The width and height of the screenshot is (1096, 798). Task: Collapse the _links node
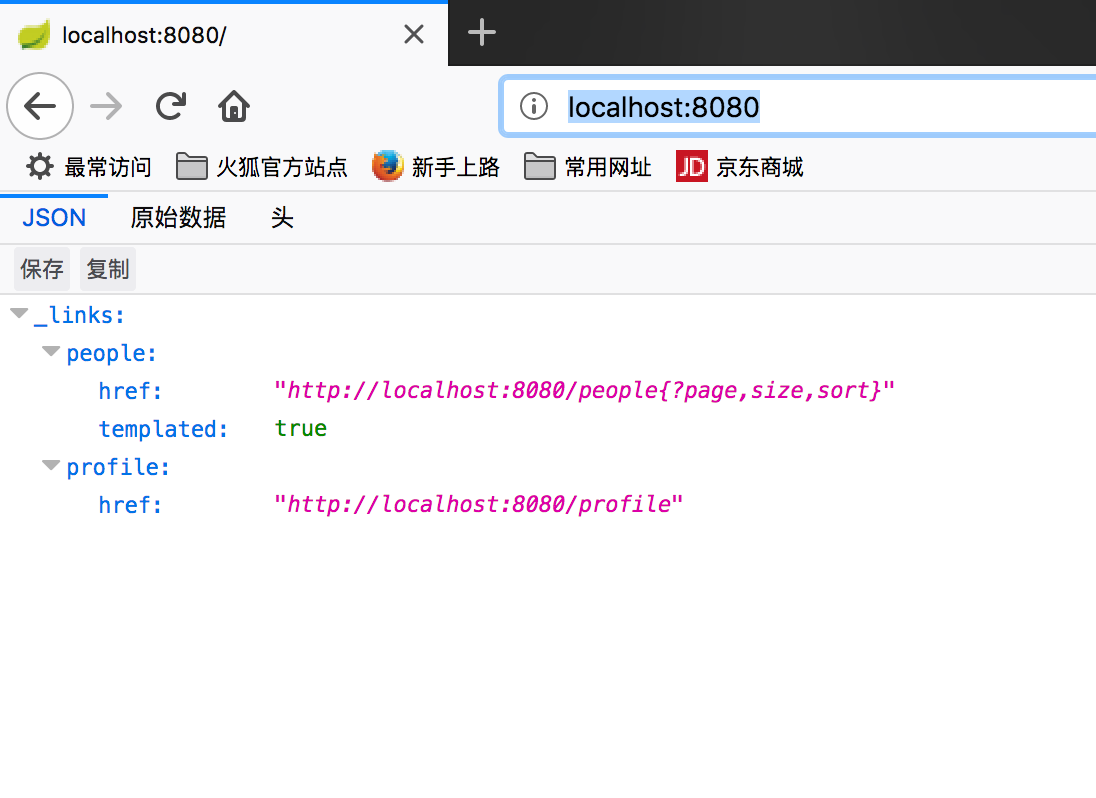click(x=20, y=314)
